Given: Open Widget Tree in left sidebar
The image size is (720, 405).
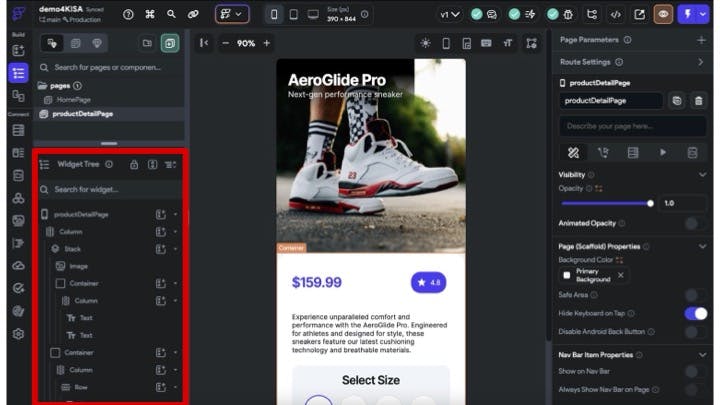Looking at the screenshot, I should tap(18, 73).
